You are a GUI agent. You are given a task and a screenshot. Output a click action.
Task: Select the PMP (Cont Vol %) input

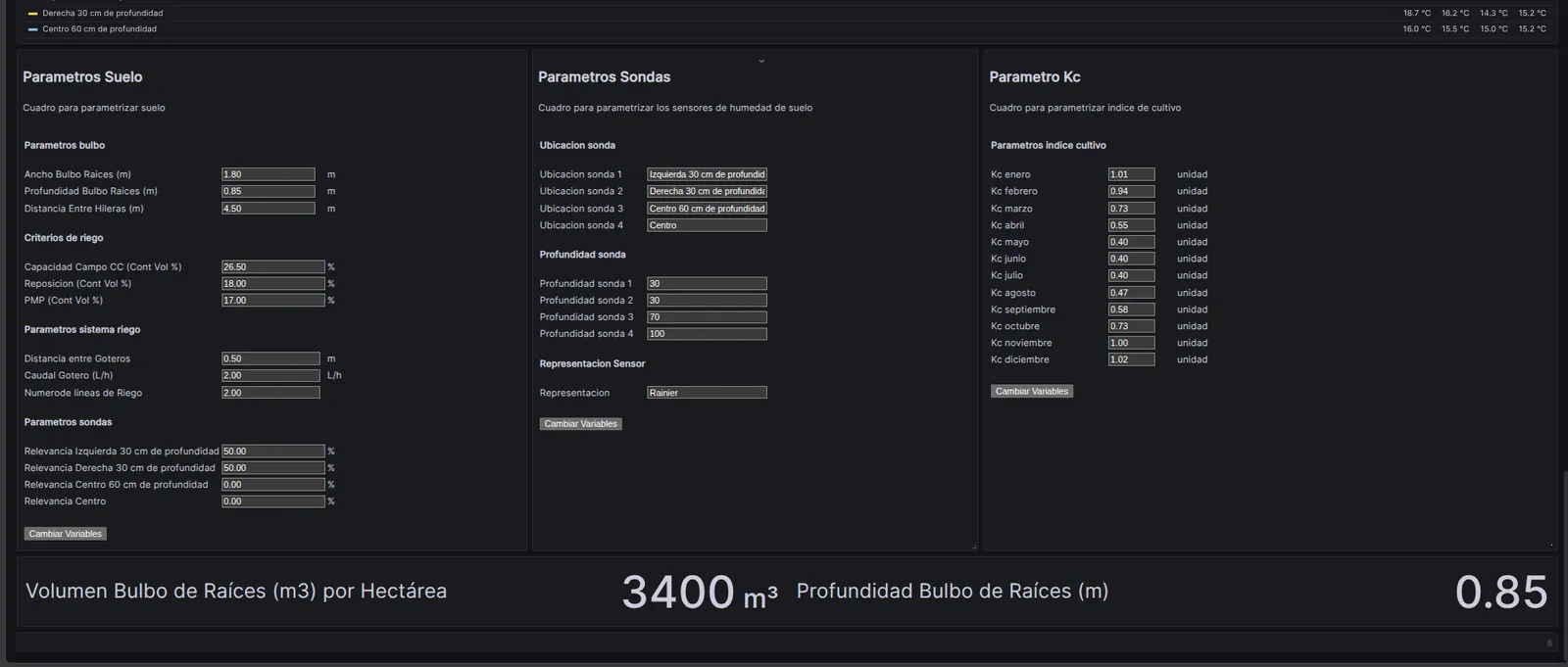273,301
